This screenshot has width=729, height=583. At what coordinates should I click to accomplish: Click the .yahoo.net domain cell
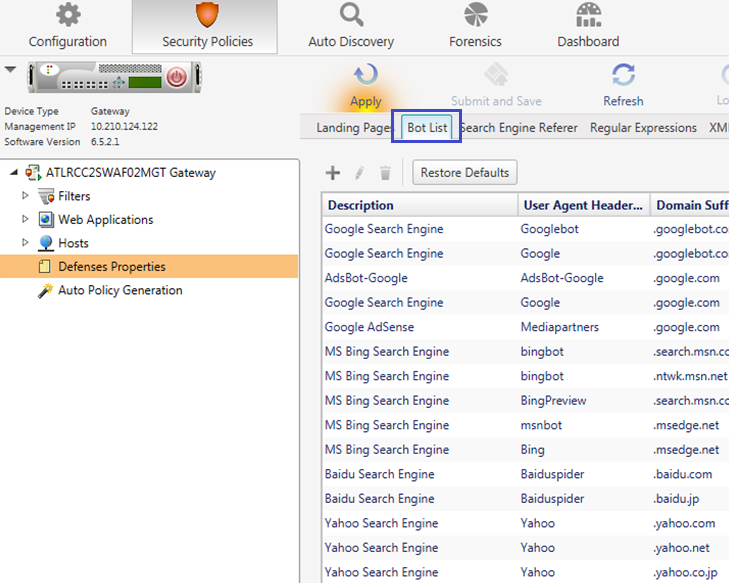(682, 548)
